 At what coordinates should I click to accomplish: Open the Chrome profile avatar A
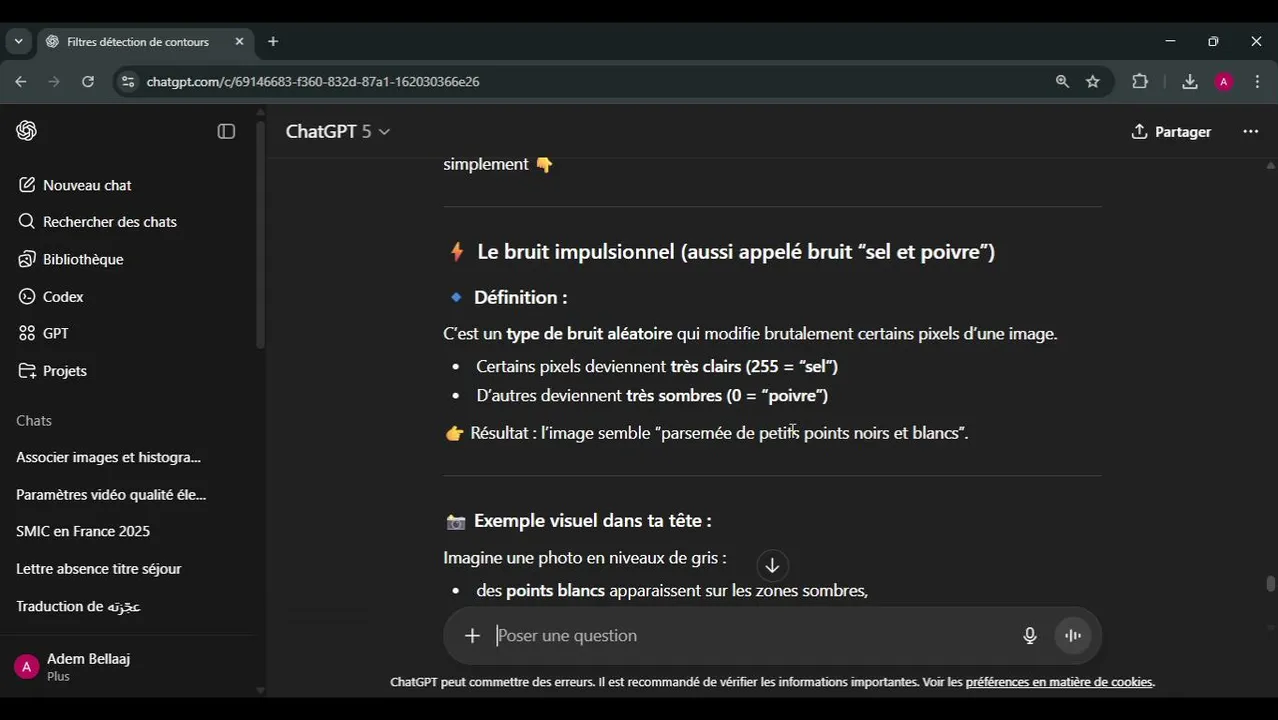[x=1224, y=82]
